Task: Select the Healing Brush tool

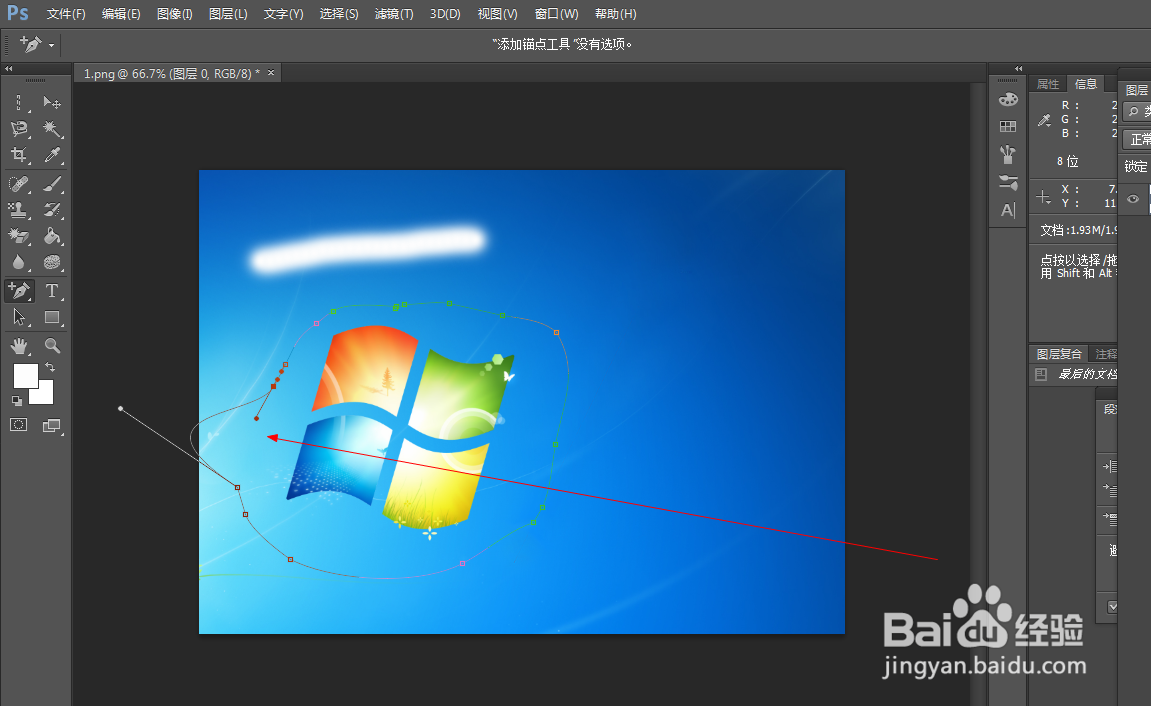Action: tap(19, 183)
